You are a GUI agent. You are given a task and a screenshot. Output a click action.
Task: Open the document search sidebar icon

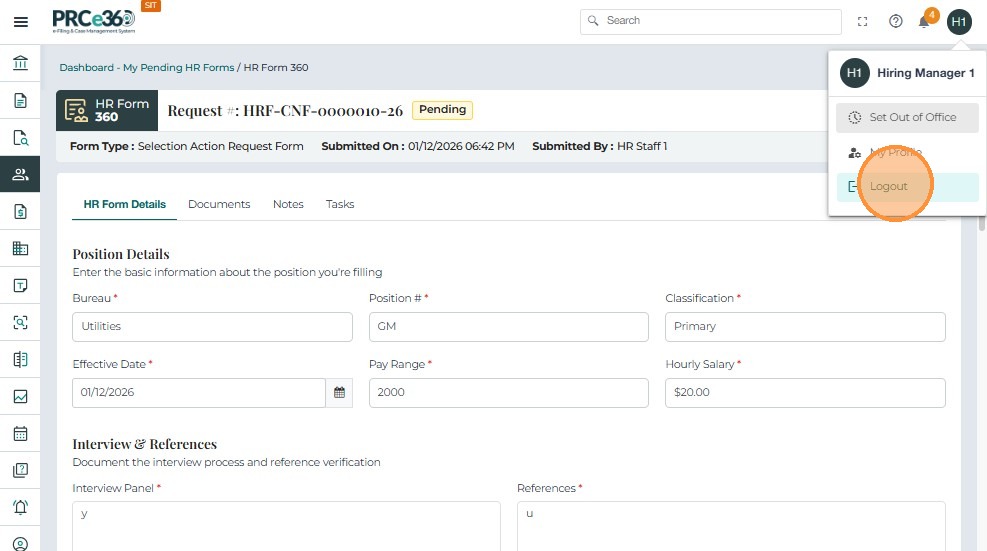[x=20, y=138]
